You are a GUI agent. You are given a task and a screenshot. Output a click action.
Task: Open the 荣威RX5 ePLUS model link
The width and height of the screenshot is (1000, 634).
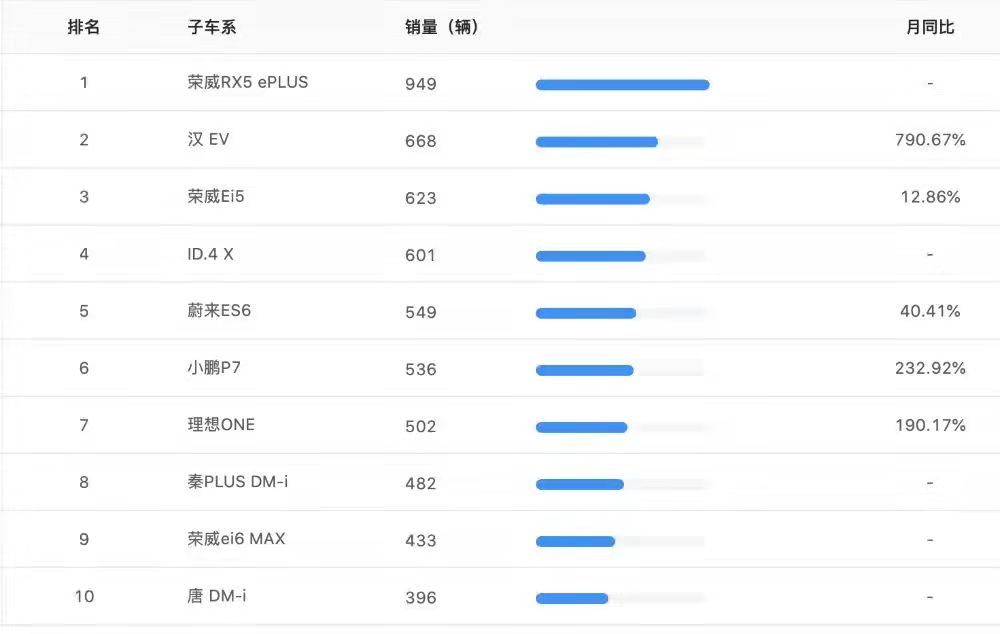tap(247, 83)
